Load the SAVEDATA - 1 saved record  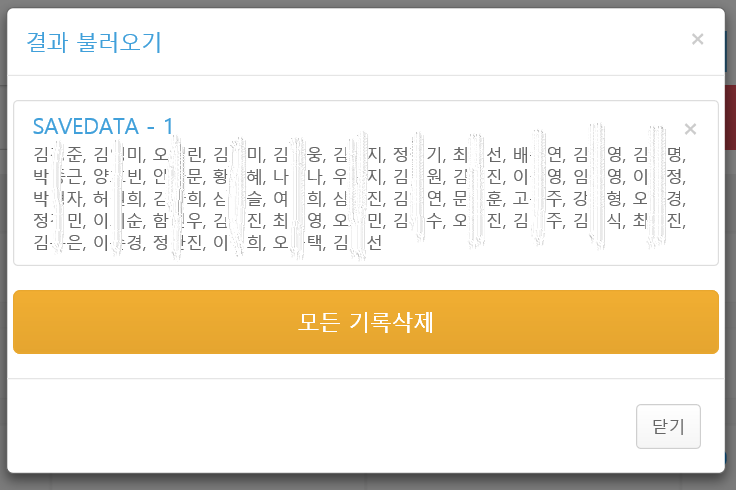pyautogui.click(x=103, y=126)
